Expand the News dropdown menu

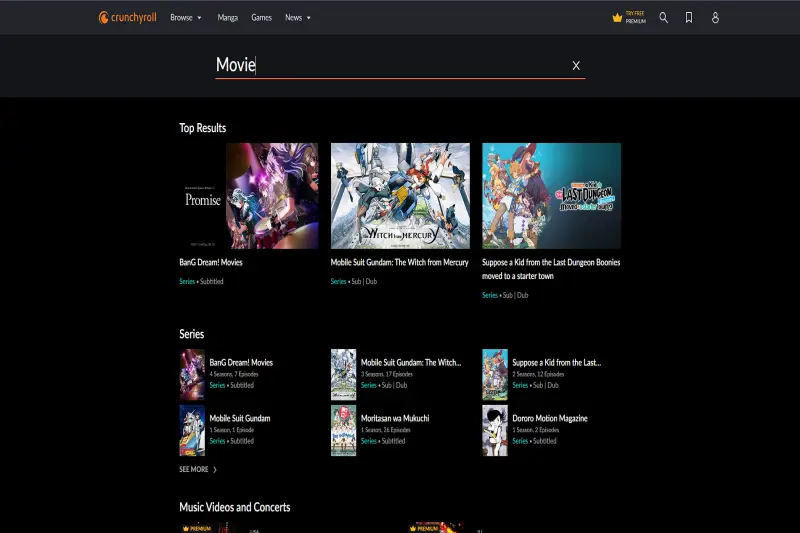point(298,17)
